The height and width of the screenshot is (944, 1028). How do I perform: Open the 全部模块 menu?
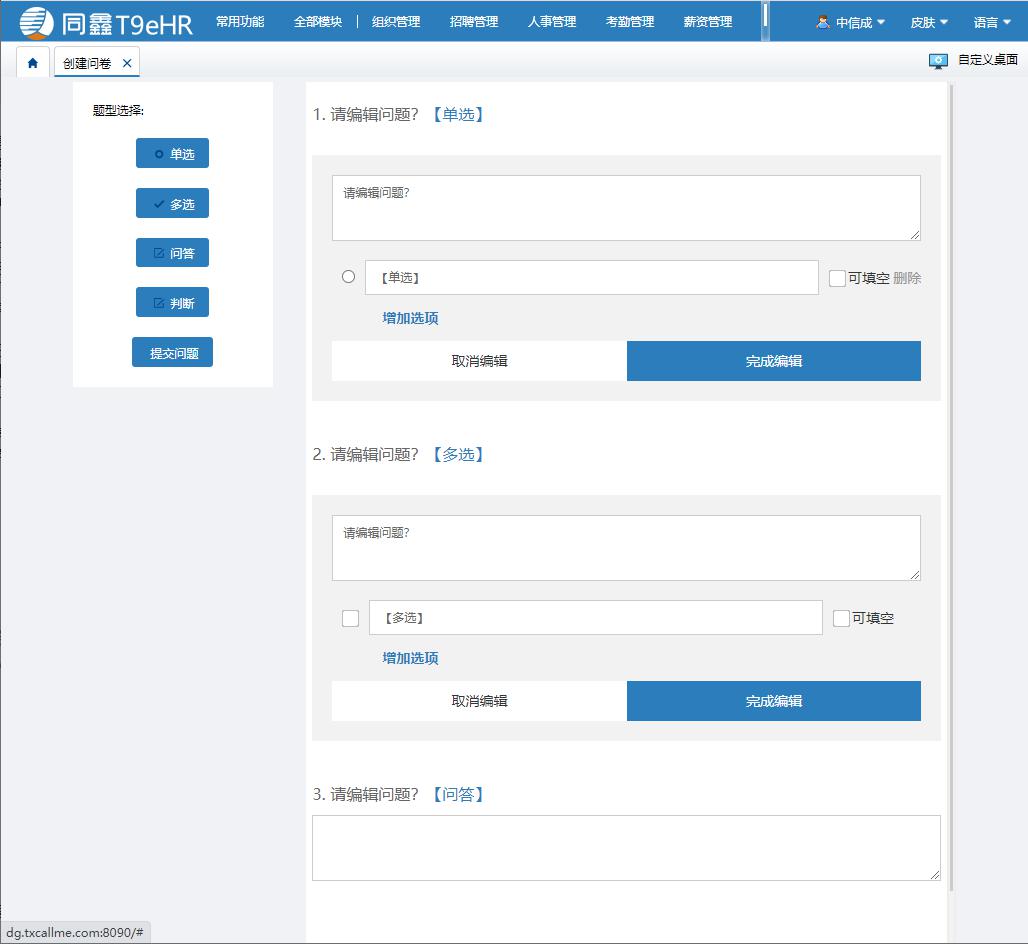pyautogui.click(x=318, y=22)
